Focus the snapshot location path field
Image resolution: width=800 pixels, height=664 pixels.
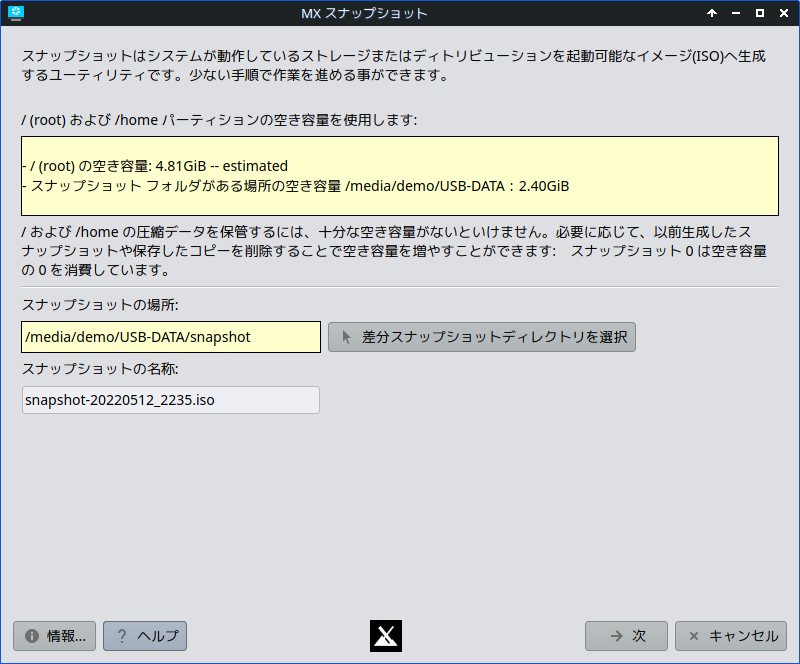[171, 337]
